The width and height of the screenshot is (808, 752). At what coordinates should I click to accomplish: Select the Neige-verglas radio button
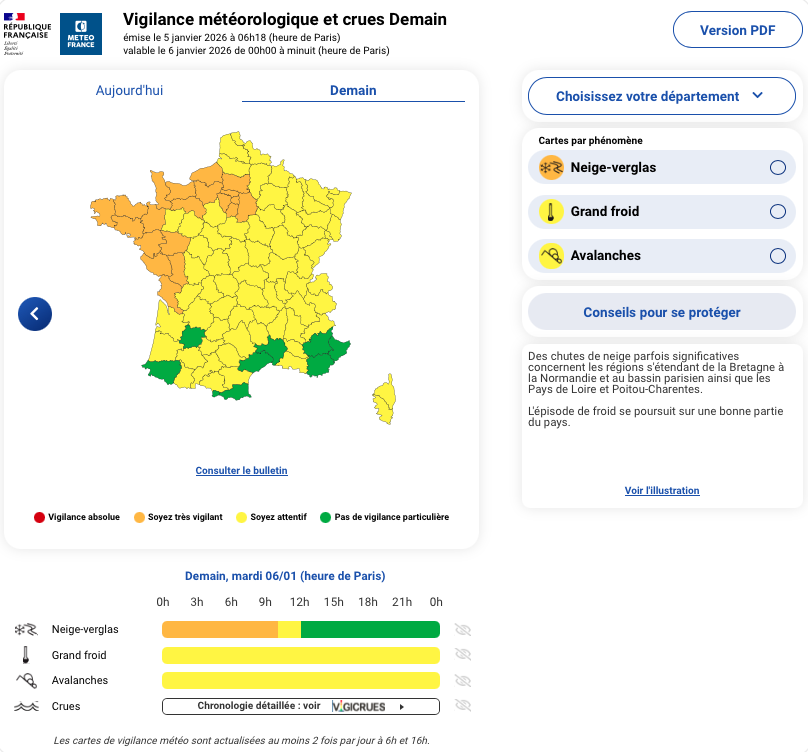click(777, 168)
